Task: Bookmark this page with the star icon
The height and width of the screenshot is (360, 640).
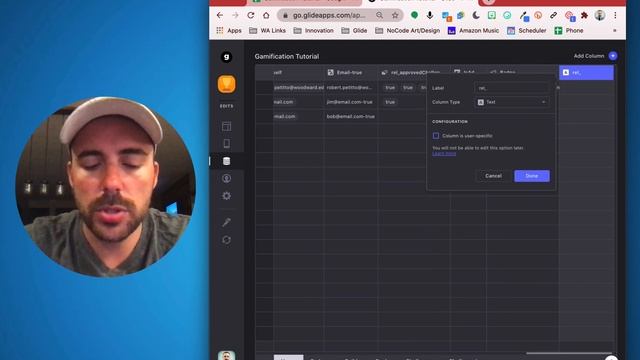Action: pyautogui.click(x=395, y=15)
